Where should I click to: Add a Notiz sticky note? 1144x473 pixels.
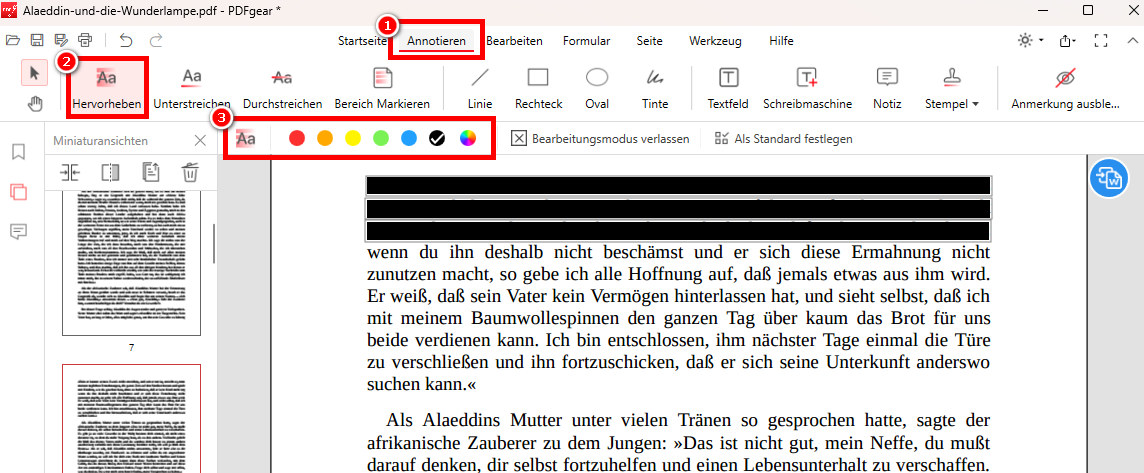[x=887, y=88]
